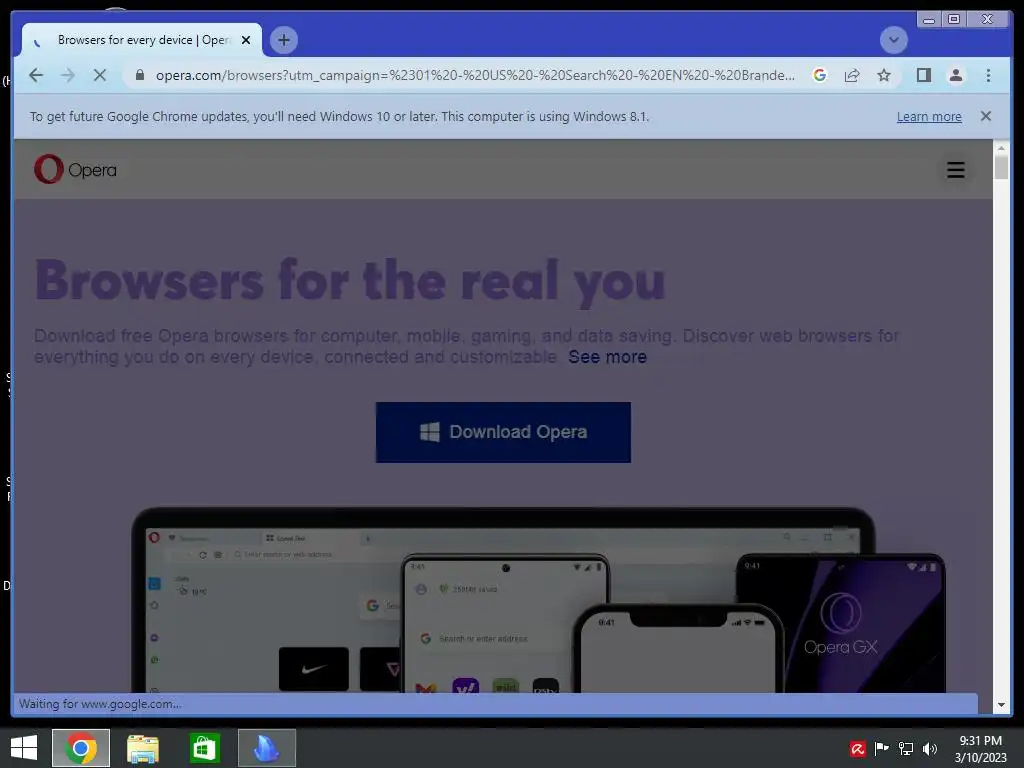This screenshot has height=768, width=1024.
Task: Go back with the browser back arrow
Action: [36, 75]
